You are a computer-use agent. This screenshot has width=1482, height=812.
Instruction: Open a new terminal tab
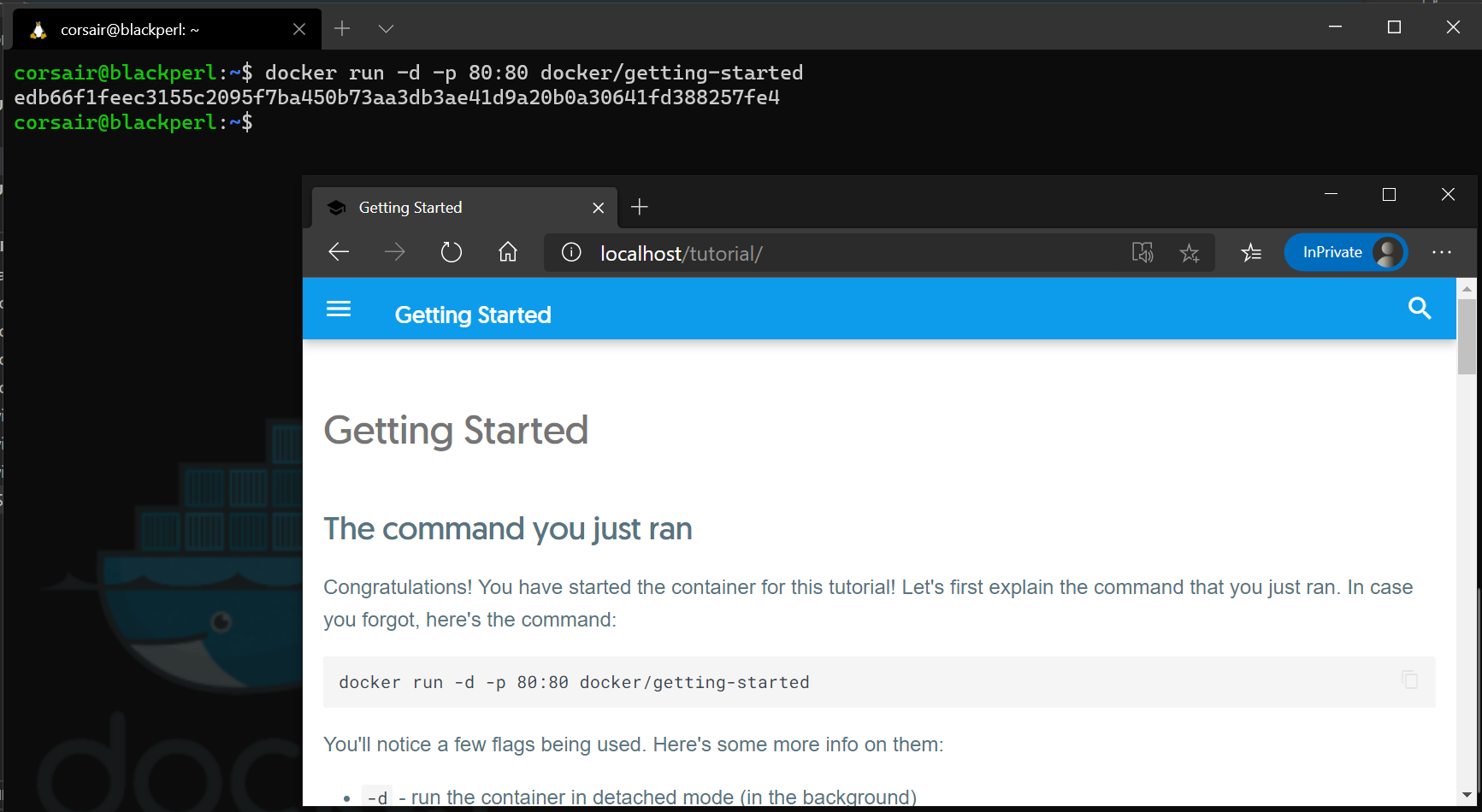[x=342, y=29]
